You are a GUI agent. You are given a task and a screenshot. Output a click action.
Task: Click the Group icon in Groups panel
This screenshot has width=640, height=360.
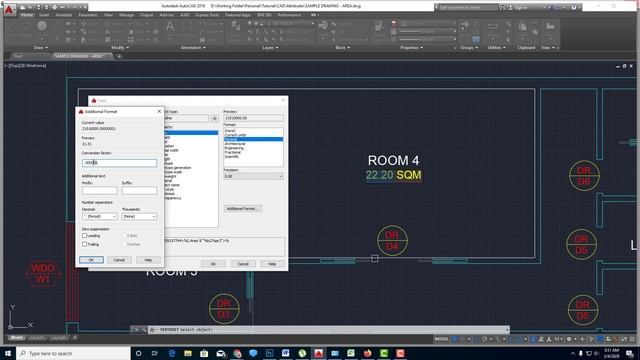[465, 27]
